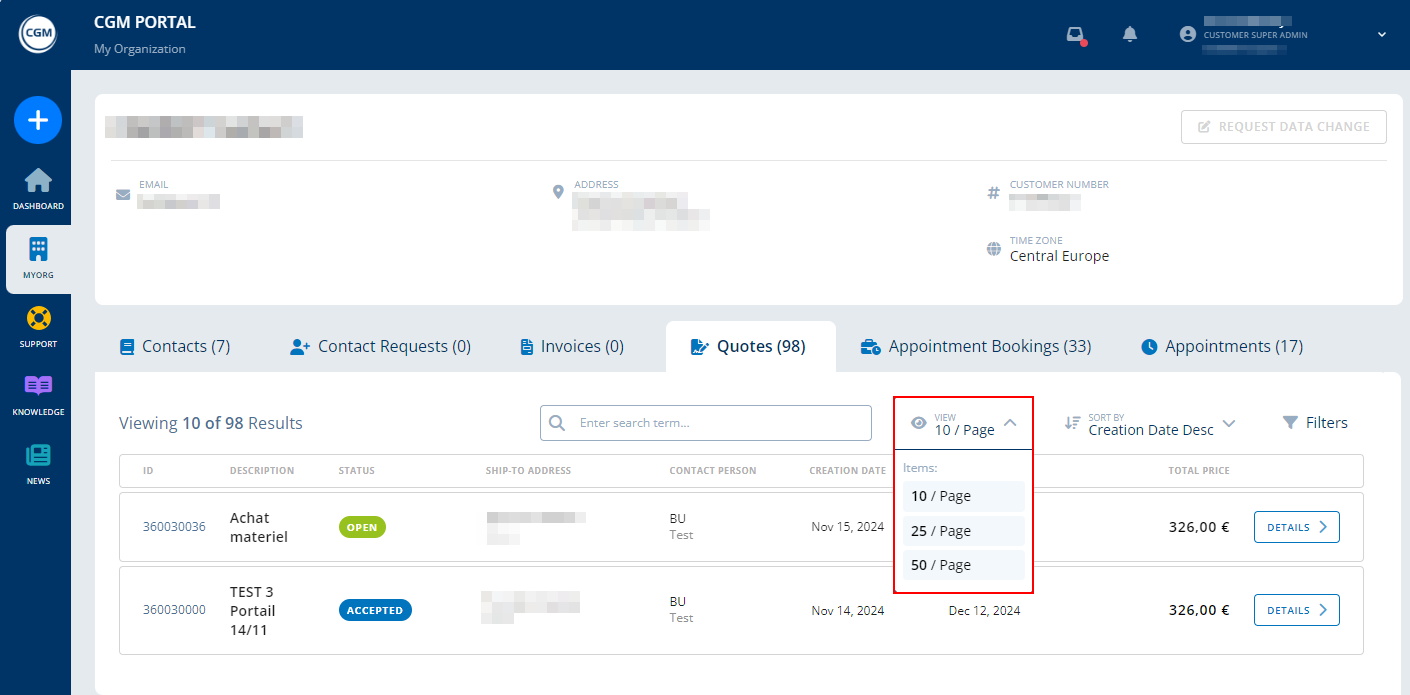1410x695 pixels.
Task: Switch to the Contacts (7) tab
Action: tap(175, 347)
